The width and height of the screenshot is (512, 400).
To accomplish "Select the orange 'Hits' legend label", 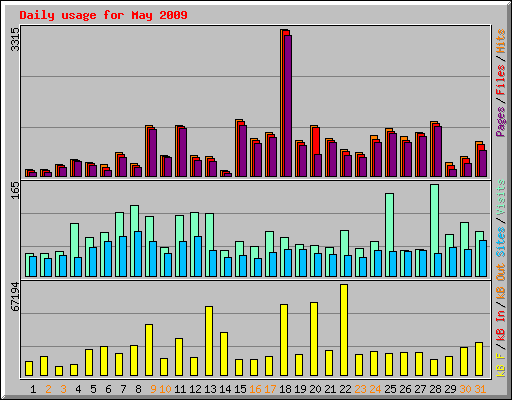I will (501, 41).
